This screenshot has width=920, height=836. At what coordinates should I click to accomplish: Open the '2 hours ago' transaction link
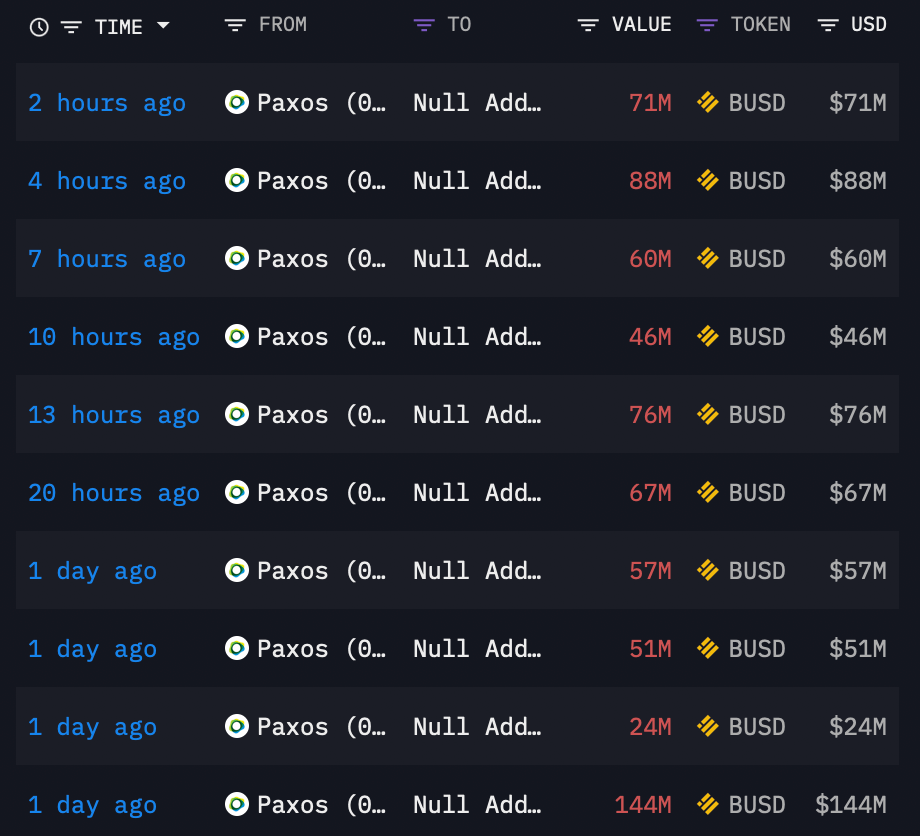107,103
